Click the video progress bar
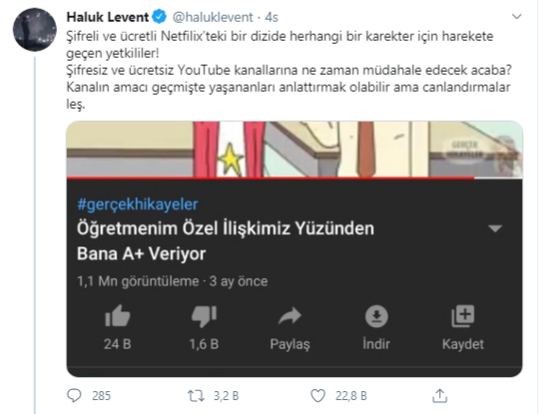The height and width of the screenshot is (414, 539). [295, 178]
